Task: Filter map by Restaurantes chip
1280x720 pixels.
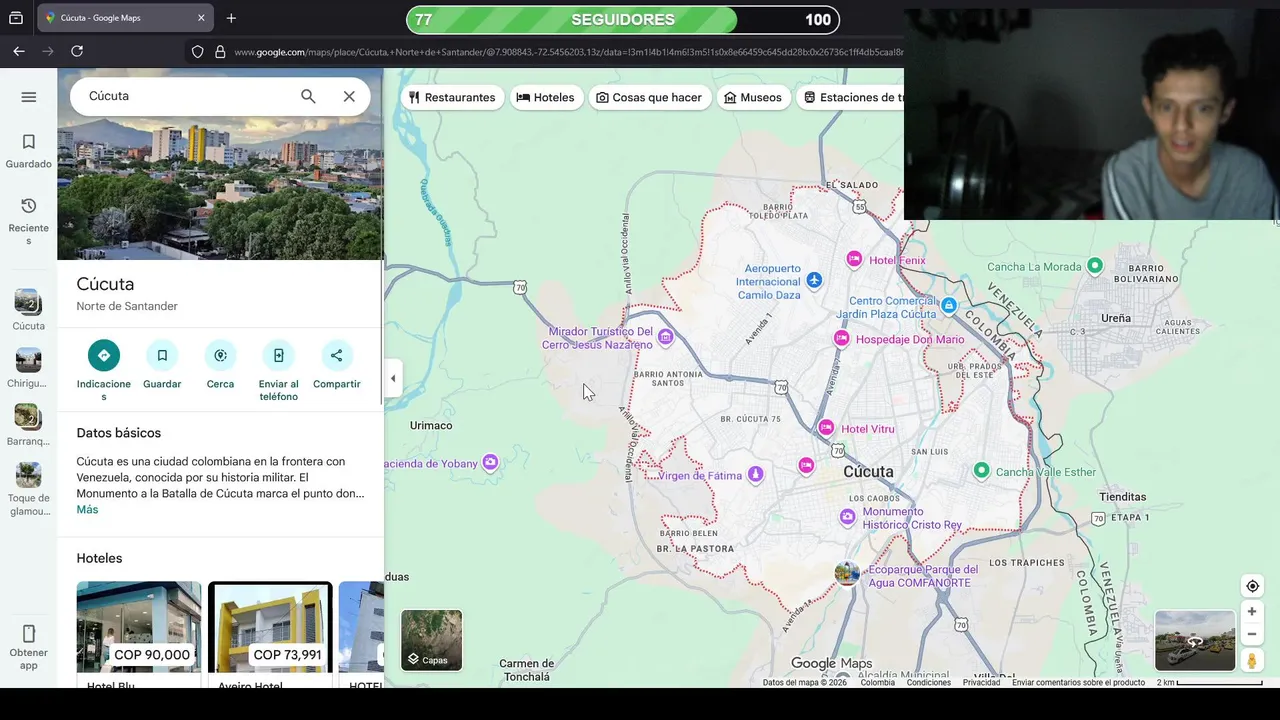Action: pyautogui.click(x=452, y=97)
